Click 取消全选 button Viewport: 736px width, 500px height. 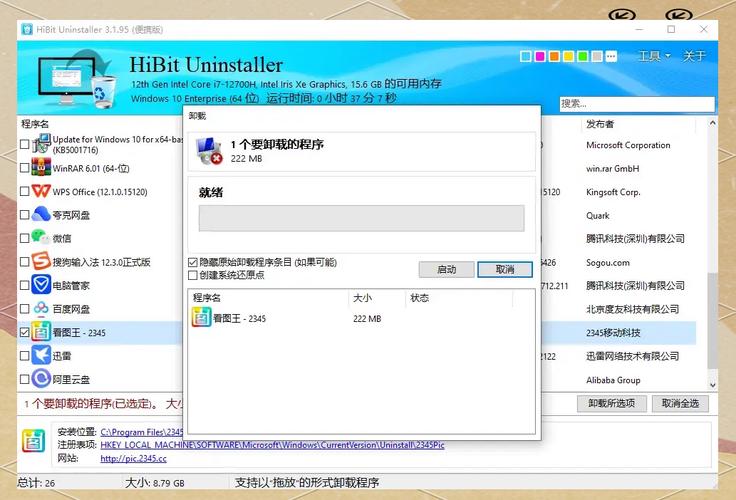click(x=680, y=403)
